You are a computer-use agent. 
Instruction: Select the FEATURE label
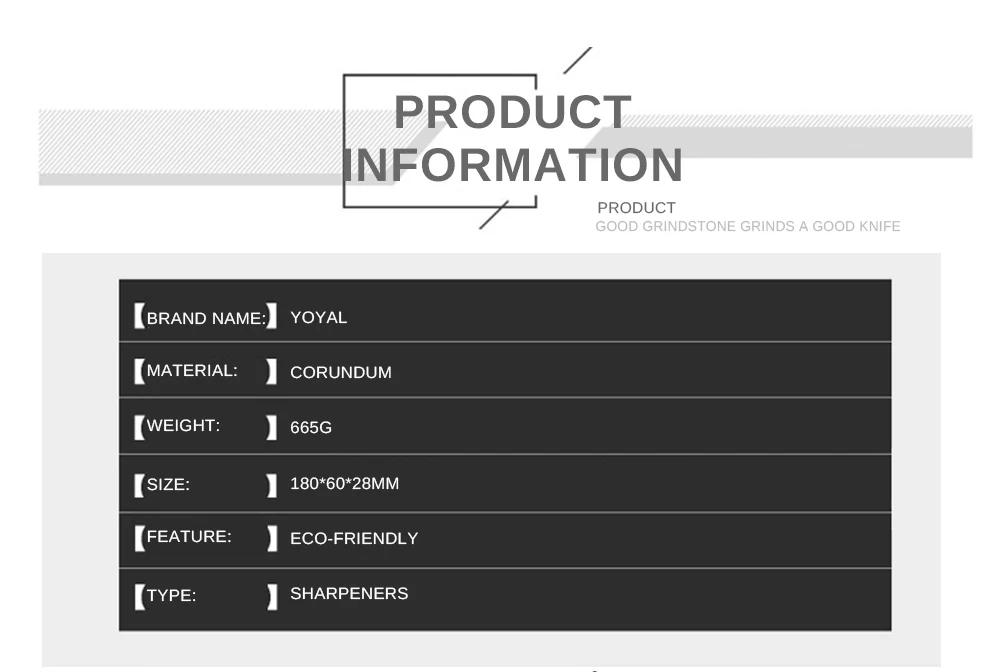click(189, 536)
